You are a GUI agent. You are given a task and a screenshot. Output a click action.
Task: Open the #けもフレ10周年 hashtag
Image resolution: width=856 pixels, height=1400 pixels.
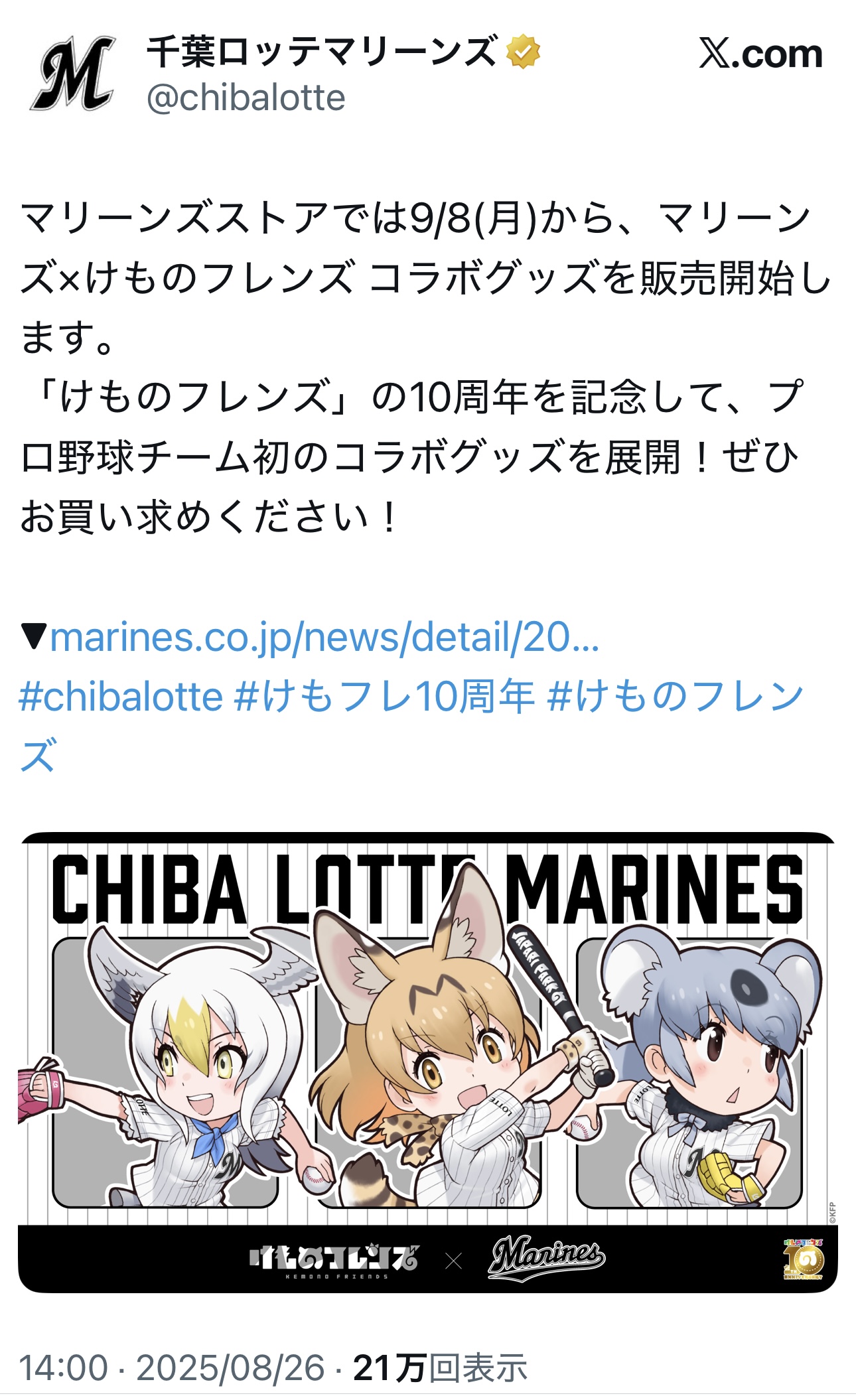pyautogui.click(x=385, y=697)
